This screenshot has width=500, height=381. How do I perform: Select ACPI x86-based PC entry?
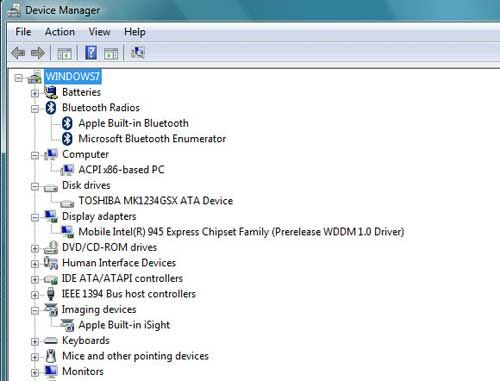tap(121, 170)
